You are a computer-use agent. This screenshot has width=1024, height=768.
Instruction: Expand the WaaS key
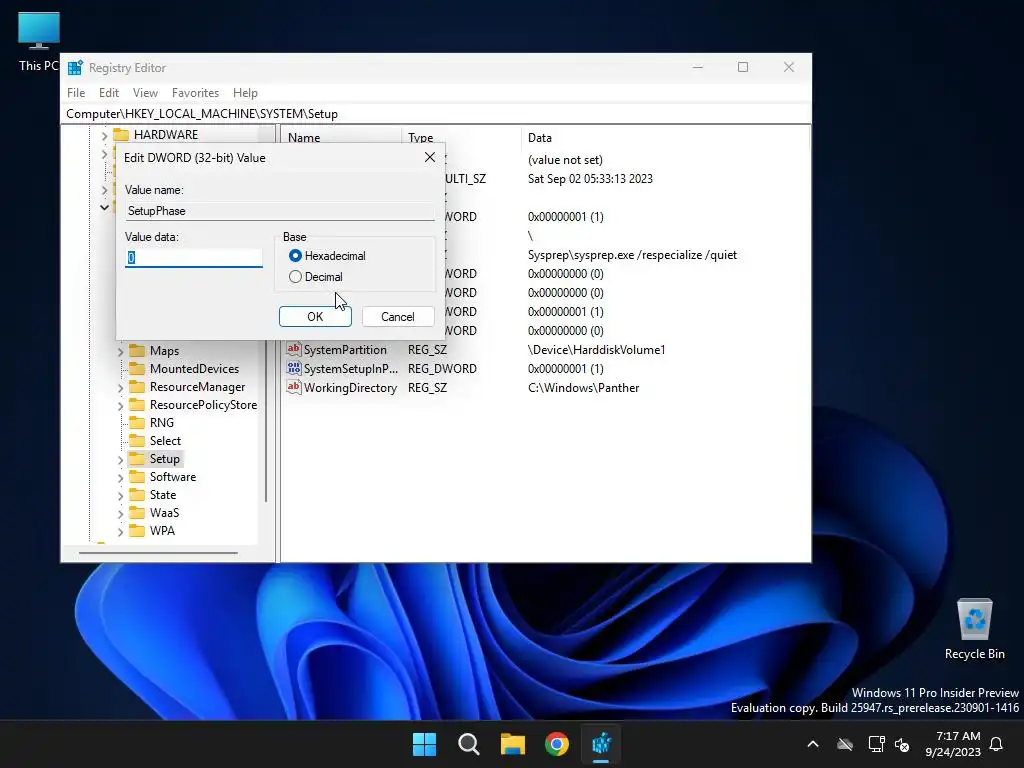point(120,514)
